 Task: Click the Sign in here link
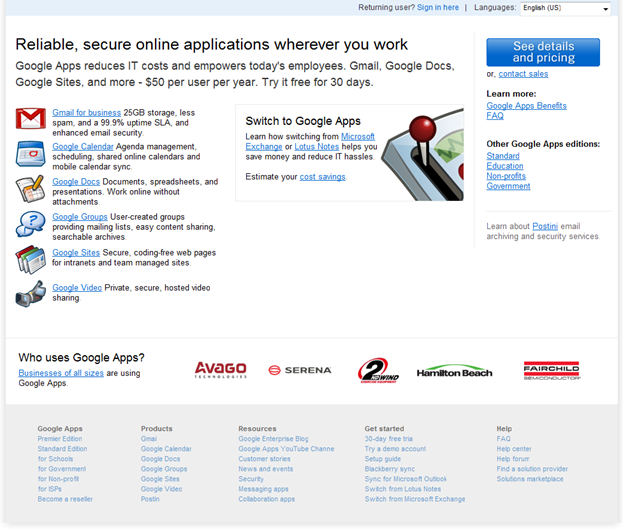pos(438,8)
